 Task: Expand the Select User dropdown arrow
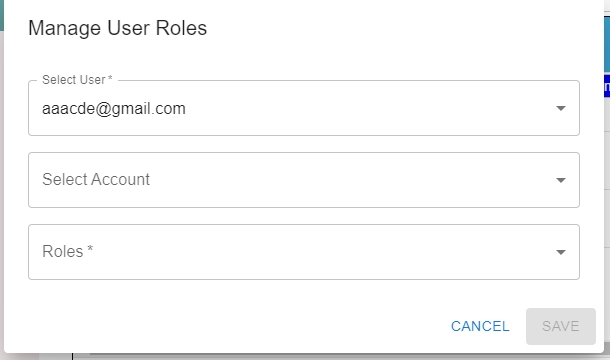[x=561, y=108]
